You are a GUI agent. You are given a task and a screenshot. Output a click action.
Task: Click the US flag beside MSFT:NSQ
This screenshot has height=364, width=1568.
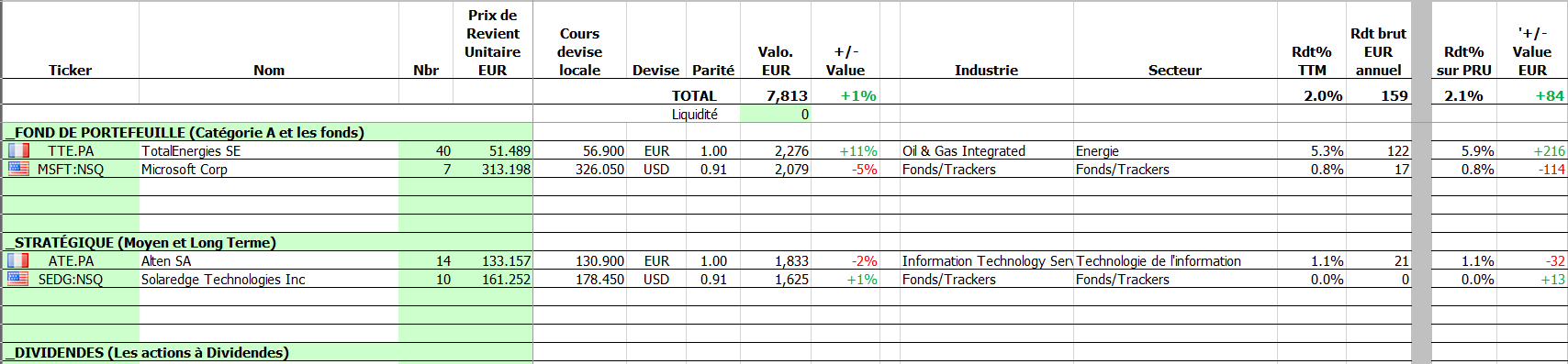pos(18,169)
